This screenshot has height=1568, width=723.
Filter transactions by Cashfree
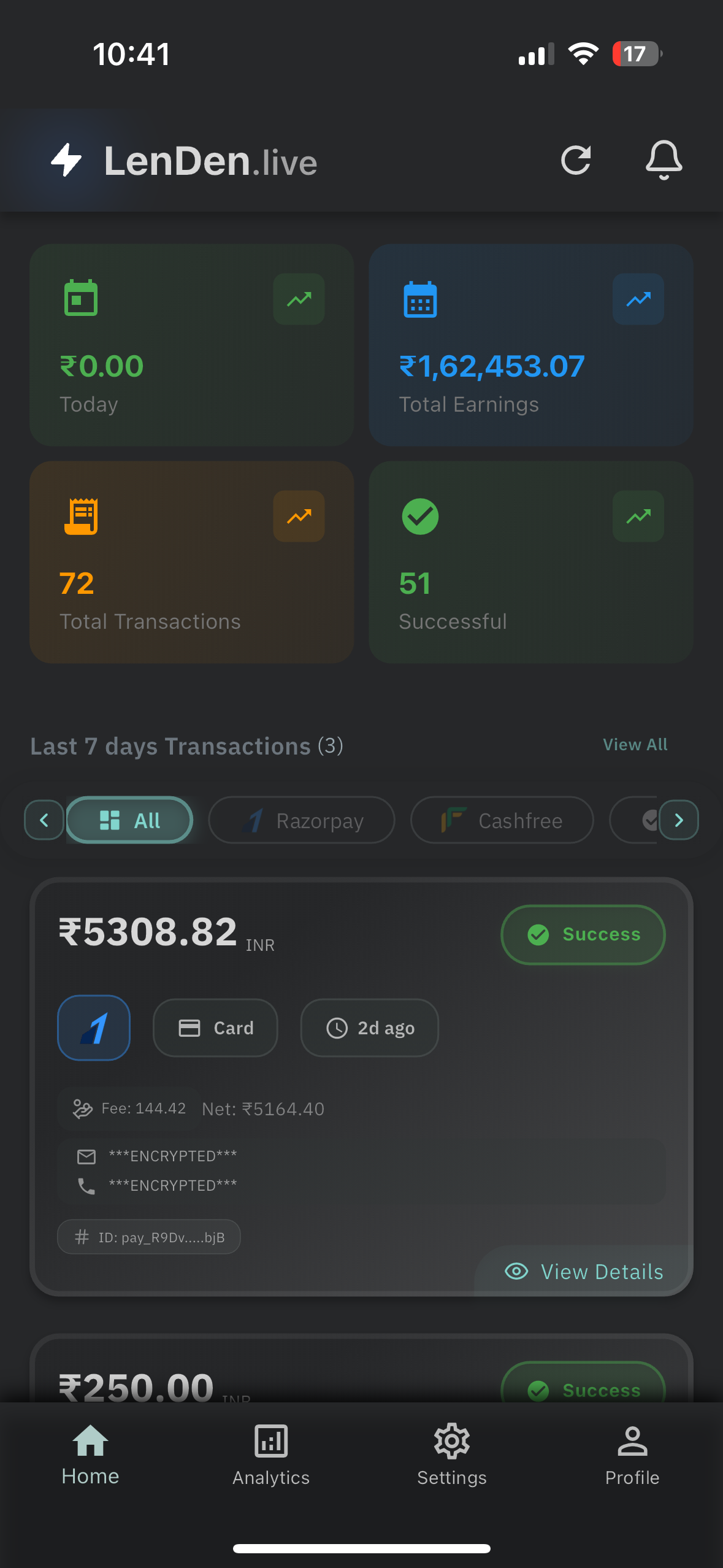point(502,820)
